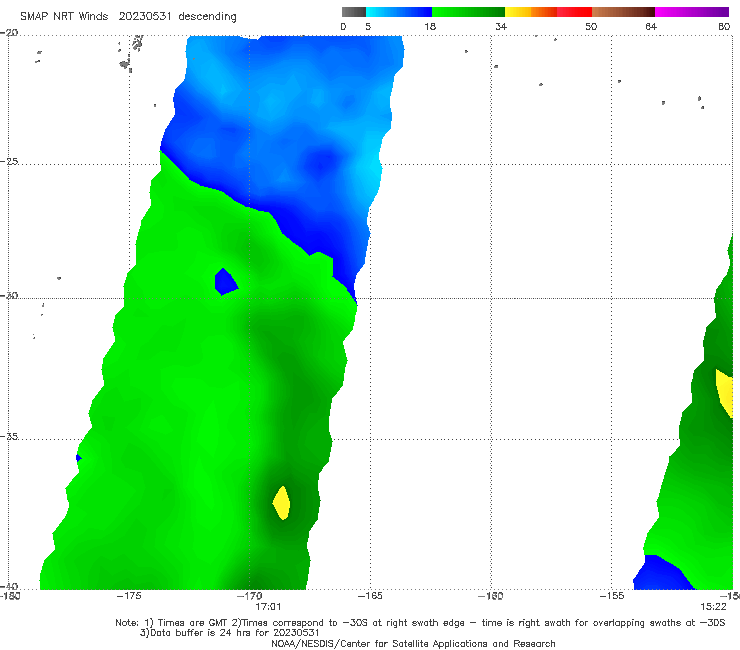Click the 'Data buffer is 24 hrs' note line
740x650 pixels.
[x=230, y=633]
